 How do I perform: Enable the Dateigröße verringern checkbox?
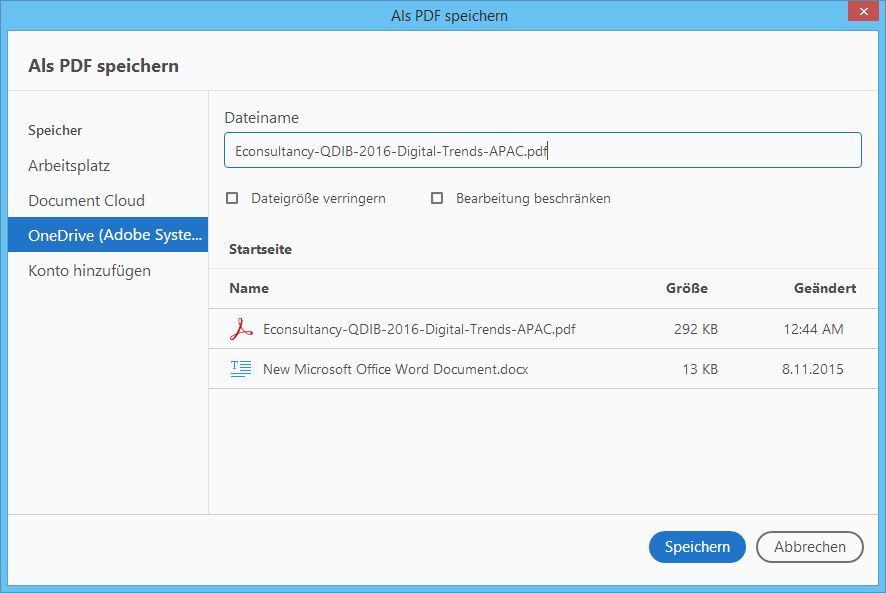click(232, 198)
